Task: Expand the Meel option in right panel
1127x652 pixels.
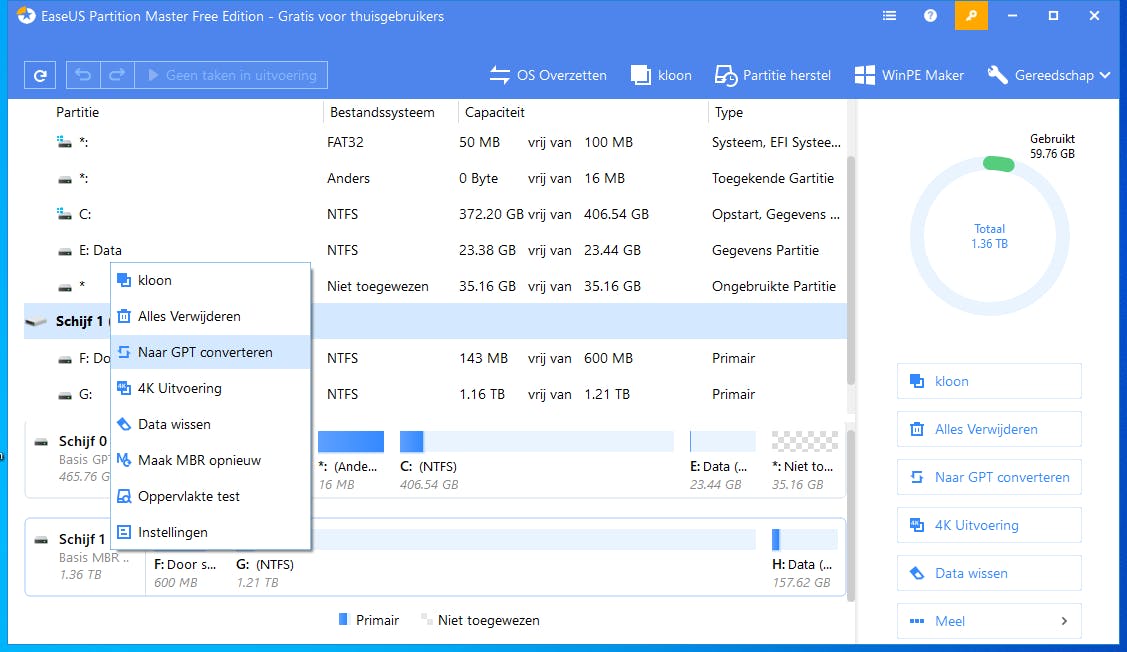Action: tap(989, 621)
